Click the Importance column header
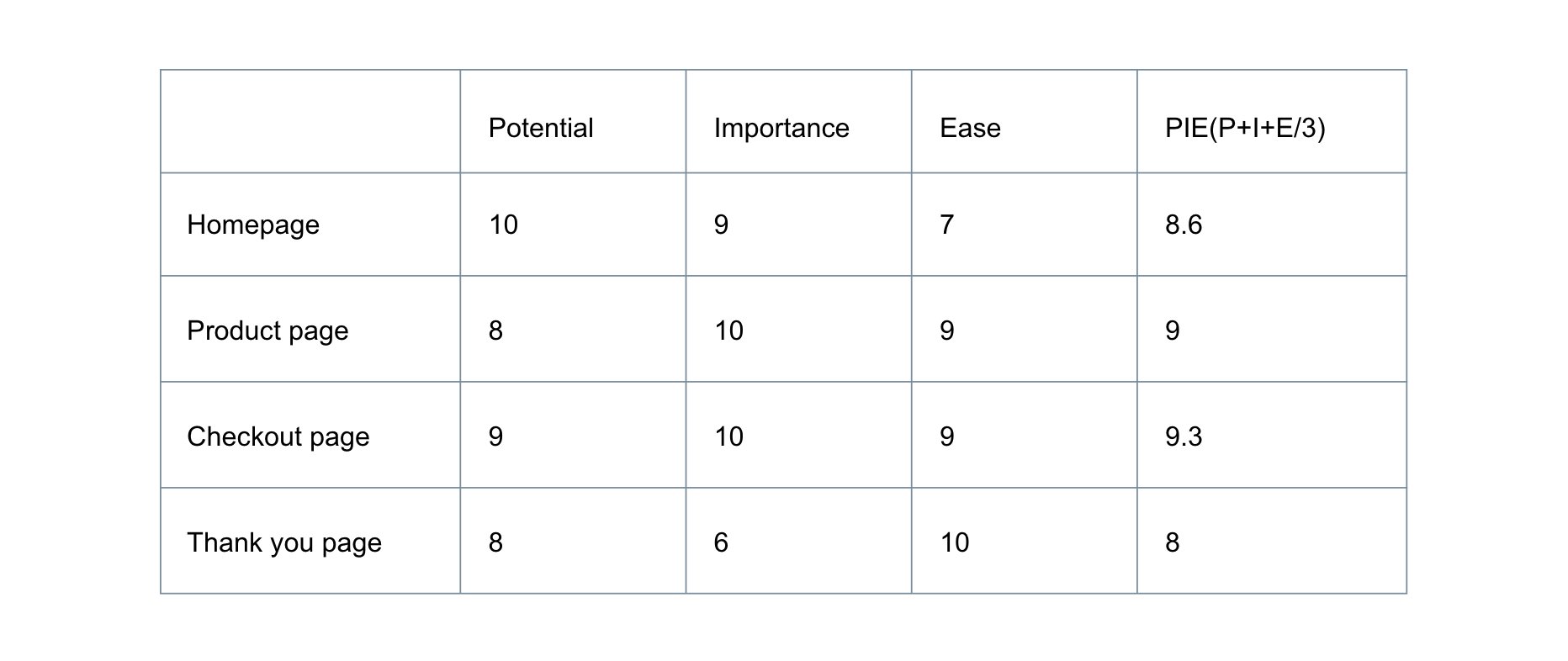Screen dimensions: 1568x661 coord(781,128)
